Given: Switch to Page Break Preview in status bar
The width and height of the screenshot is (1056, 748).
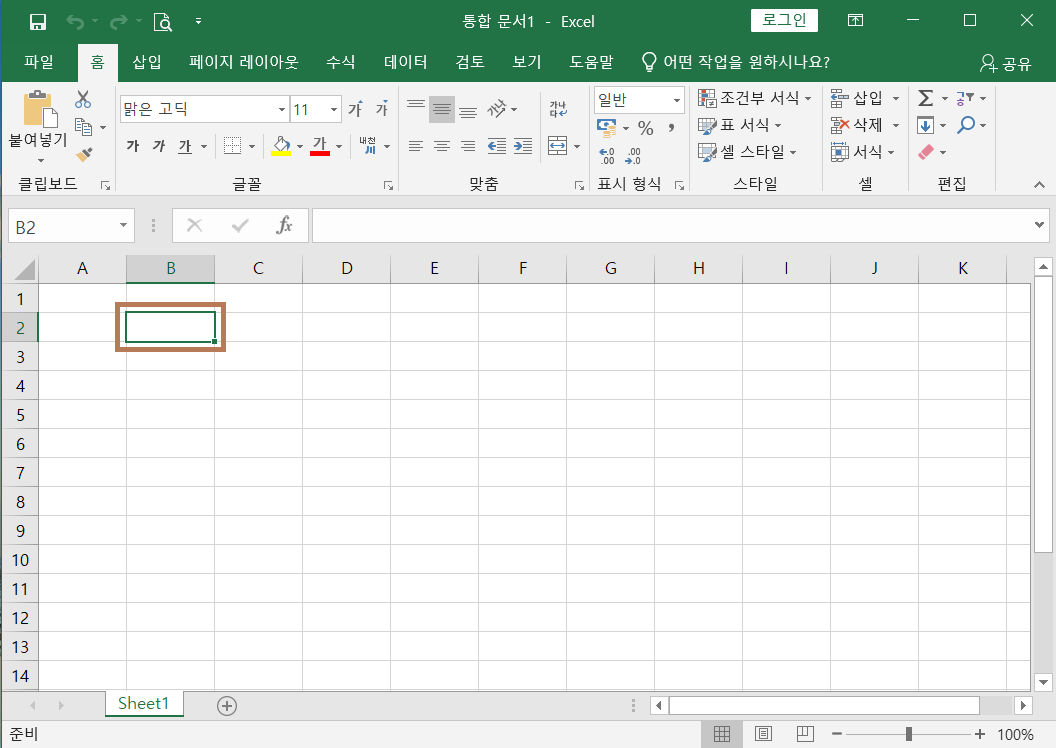Looking at the screenshot, I should 805,734.
